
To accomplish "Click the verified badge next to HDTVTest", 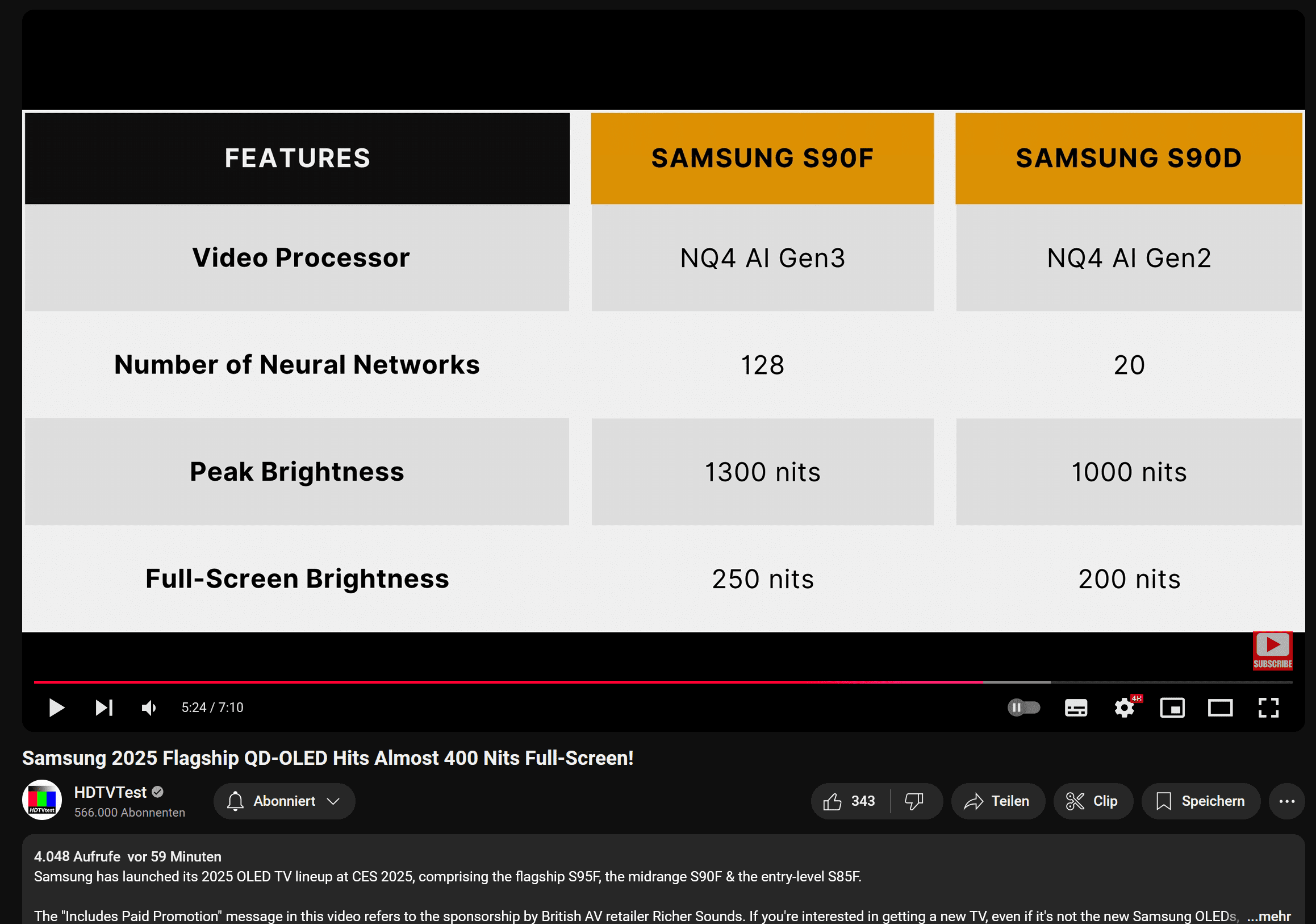I will click(158, 792).
